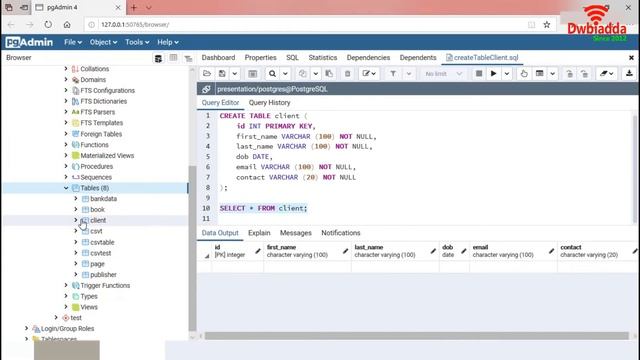Select the Materialized Views node
The image size is (640, 360).
[x=107, y=156]
